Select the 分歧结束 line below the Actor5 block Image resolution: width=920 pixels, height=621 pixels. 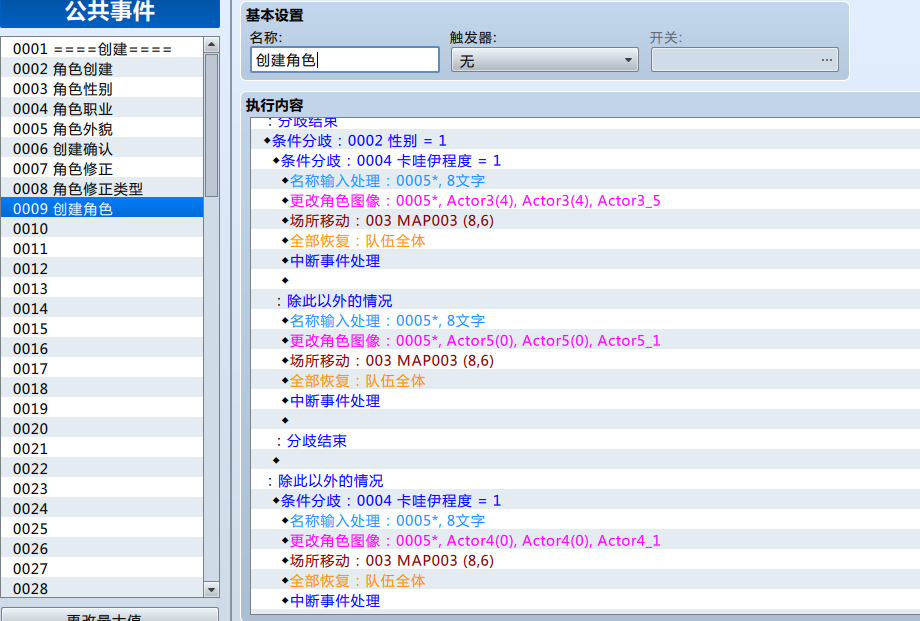[586, 441]
